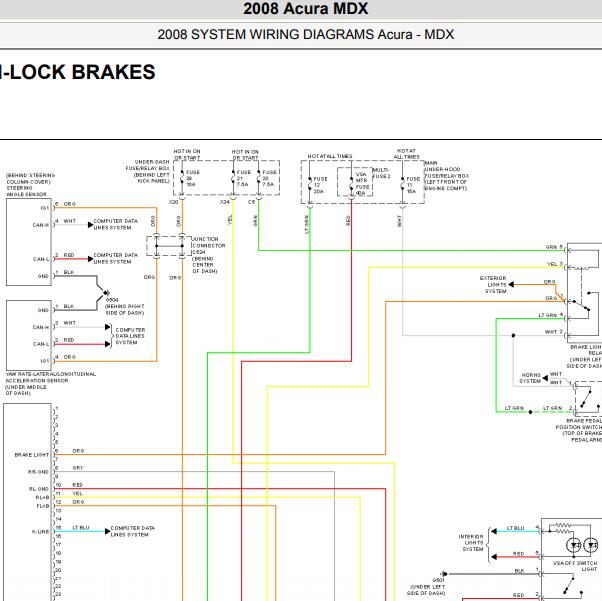Viewport: 602px width, 601px height.
Task: Click arrowhead on steering sensor CAN-H white wire
Action: click(x=91, y=225)
